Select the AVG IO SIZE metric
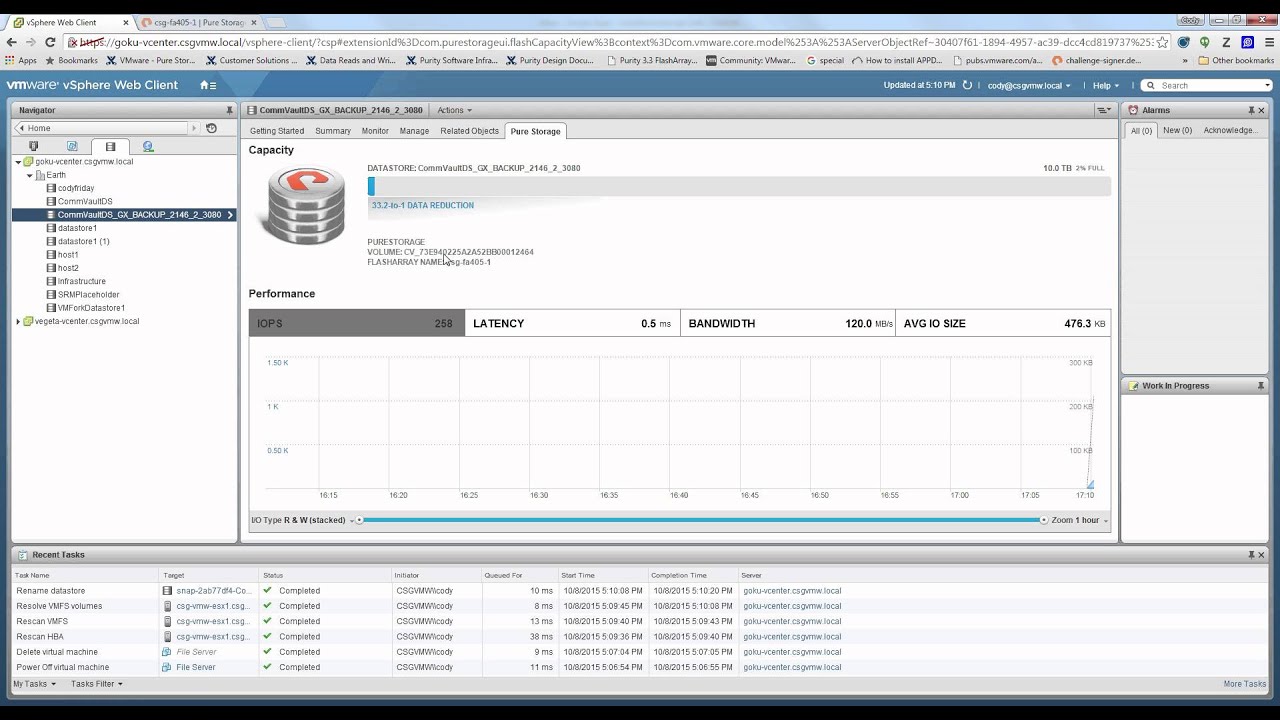The image size is (1280, 720). point(1004,323)
